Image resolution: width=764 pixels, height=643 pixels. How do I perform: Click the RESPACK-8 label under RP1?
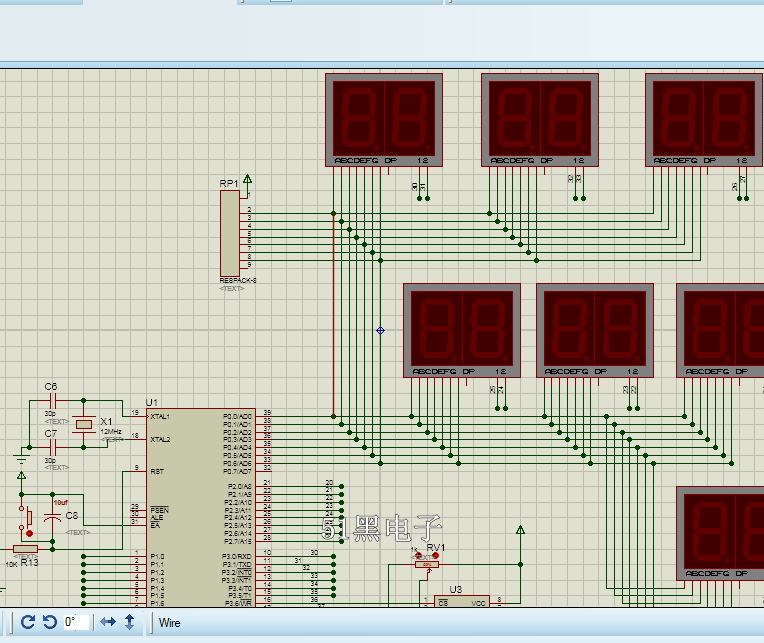pyautogui.click(x=238, y=281)
